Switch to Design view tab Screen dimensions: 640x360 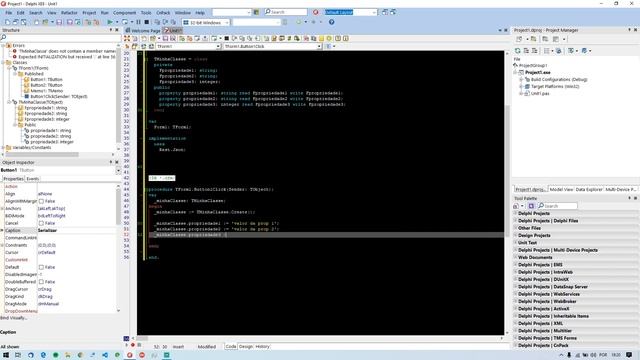246,347
